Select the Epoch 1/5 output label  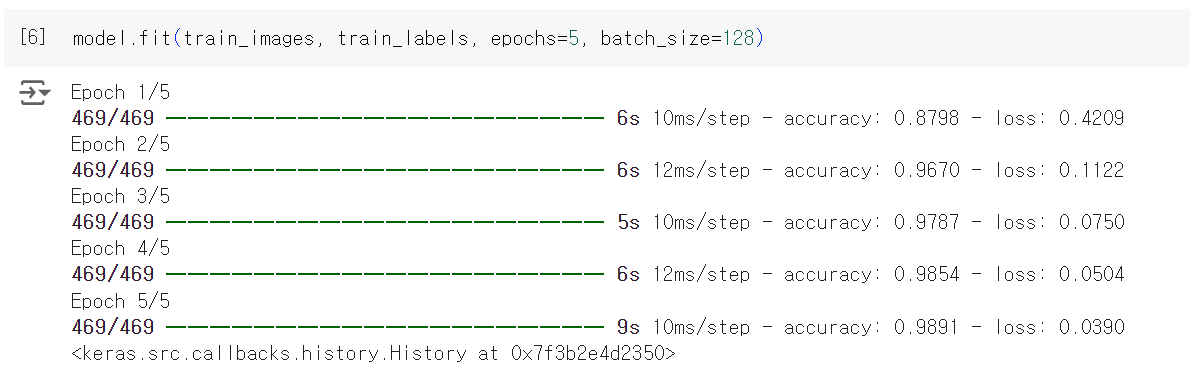[121, 93]
